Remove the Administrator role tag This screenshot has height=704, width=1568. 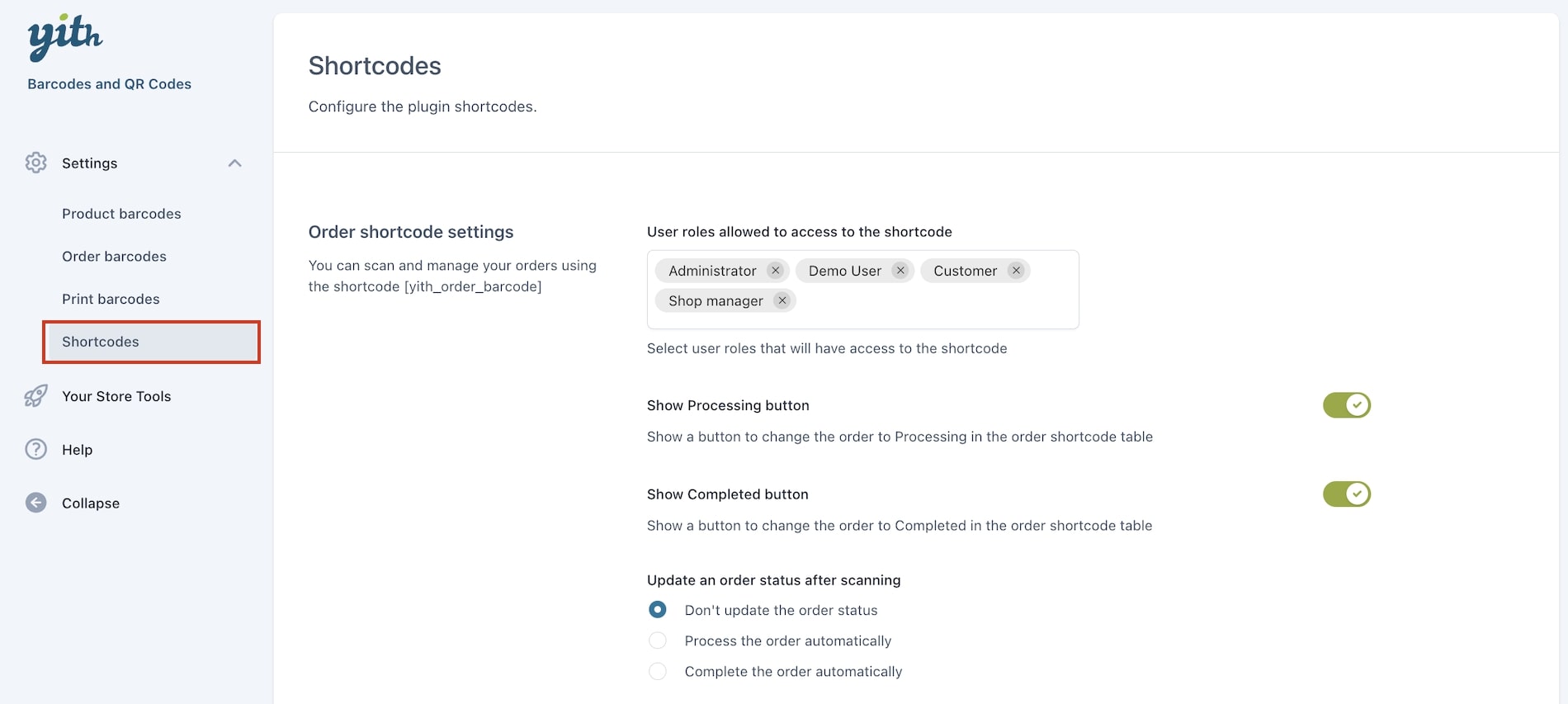tap(775, 270)
